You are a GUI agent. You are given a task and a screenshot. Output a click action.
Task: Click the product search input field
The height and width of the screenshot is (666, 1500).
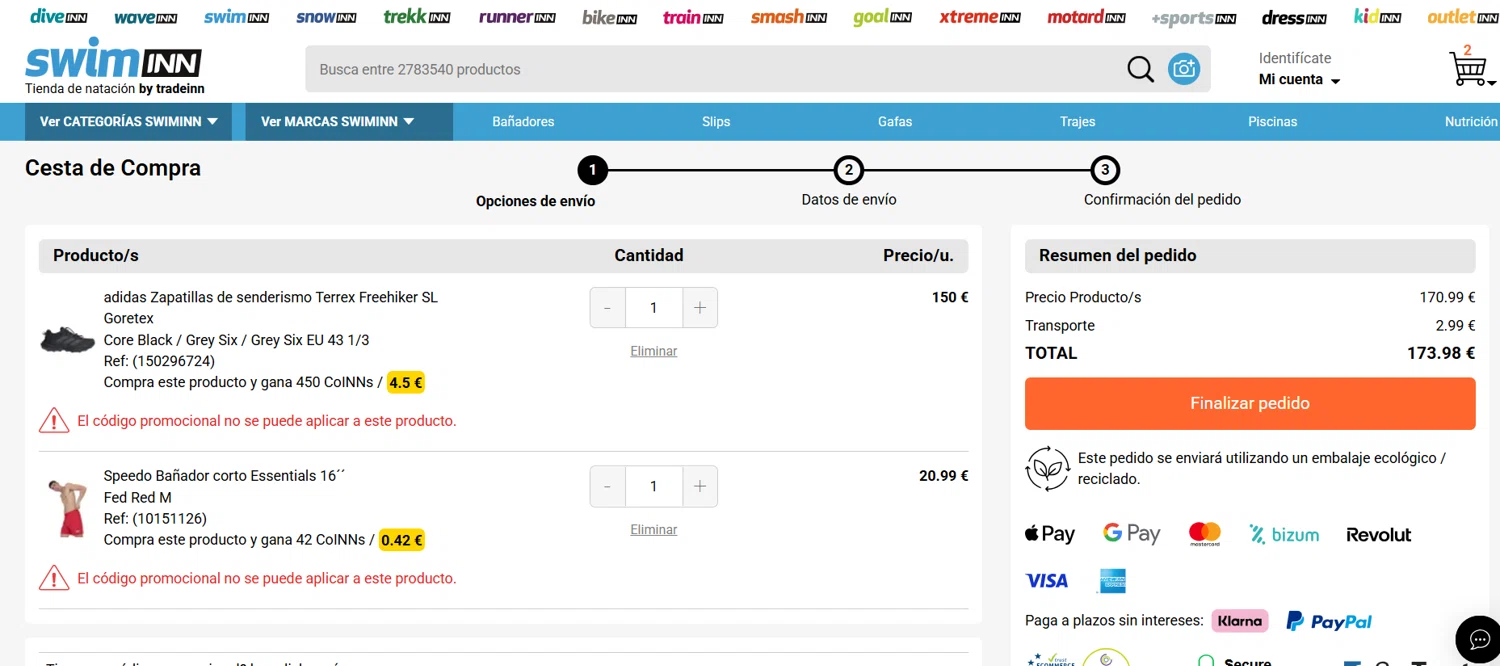click(x=715, y=69)
